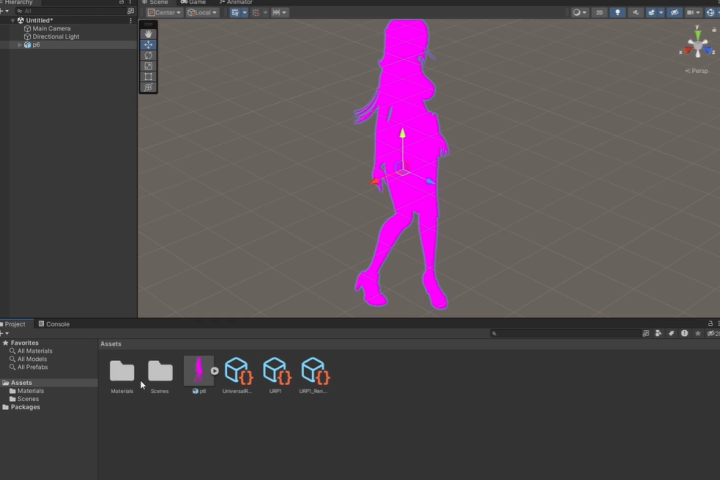Select the UniversalR... pipeline asset icon
This screenshot has height=480, width=720.
[x=238, y=370]
